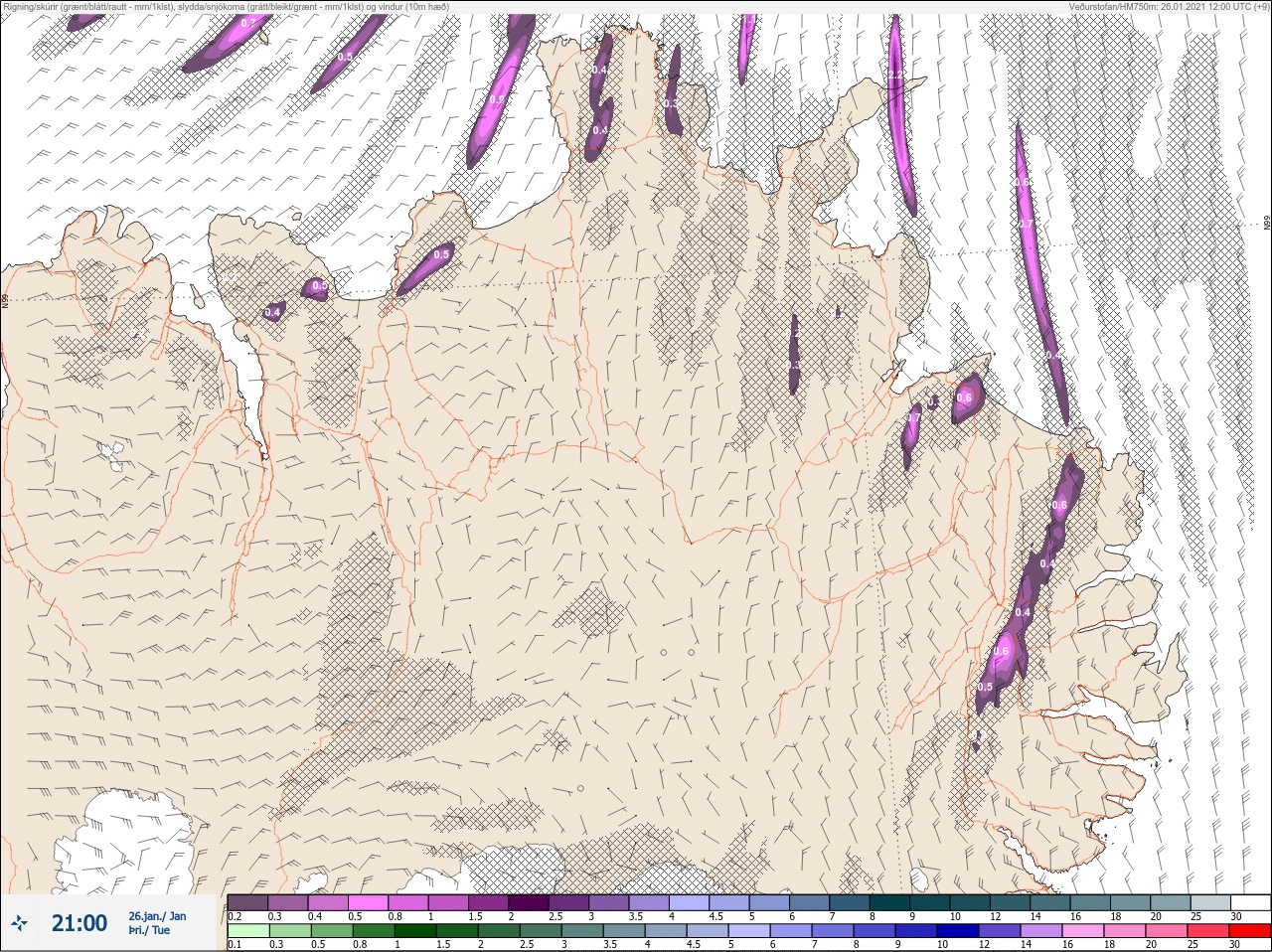The height and width of the screenshot is (952, 1272).
Task: Select the dark teal 9 swatch, upper legend row
Action: (930, 902)
